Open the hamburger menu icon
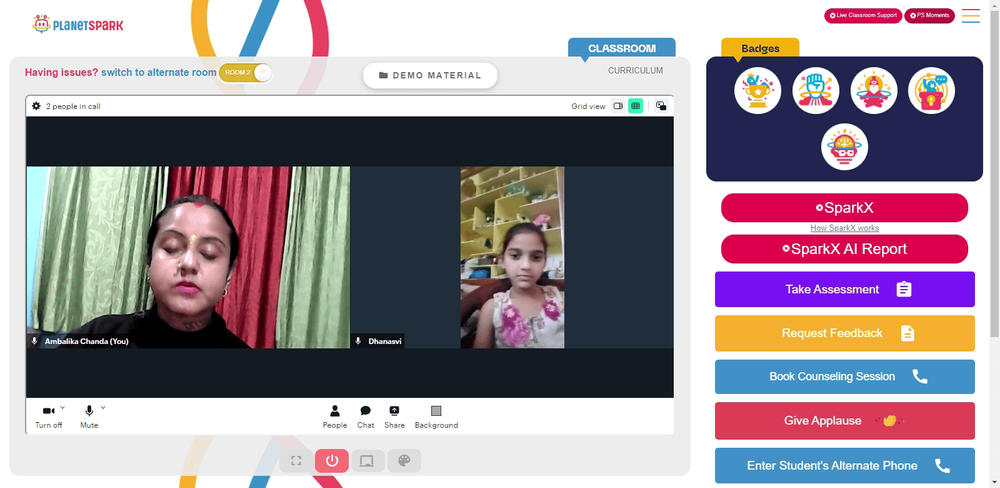Viewport: 1000px width, 488px height. point(971,16)
